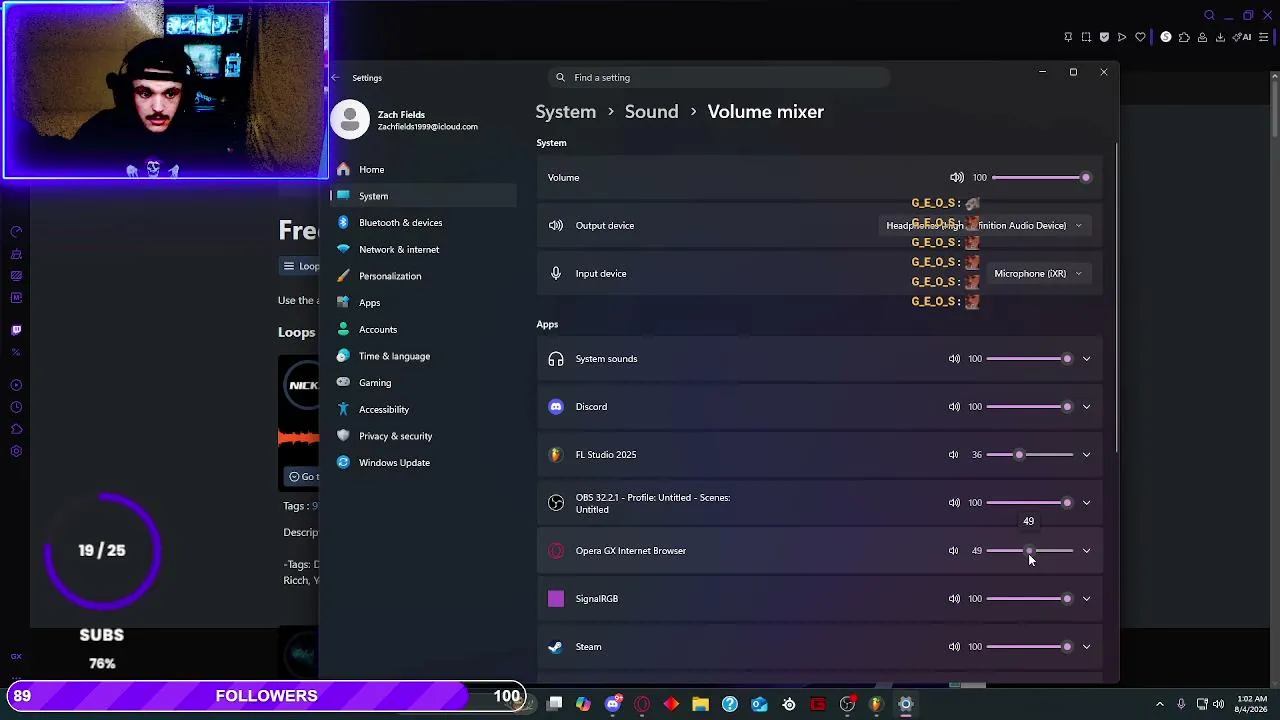Image resolution: width=1280 pixels, height=720 pixels.
Task: Expand System sounds options chevron
Action: [1086, 359]
